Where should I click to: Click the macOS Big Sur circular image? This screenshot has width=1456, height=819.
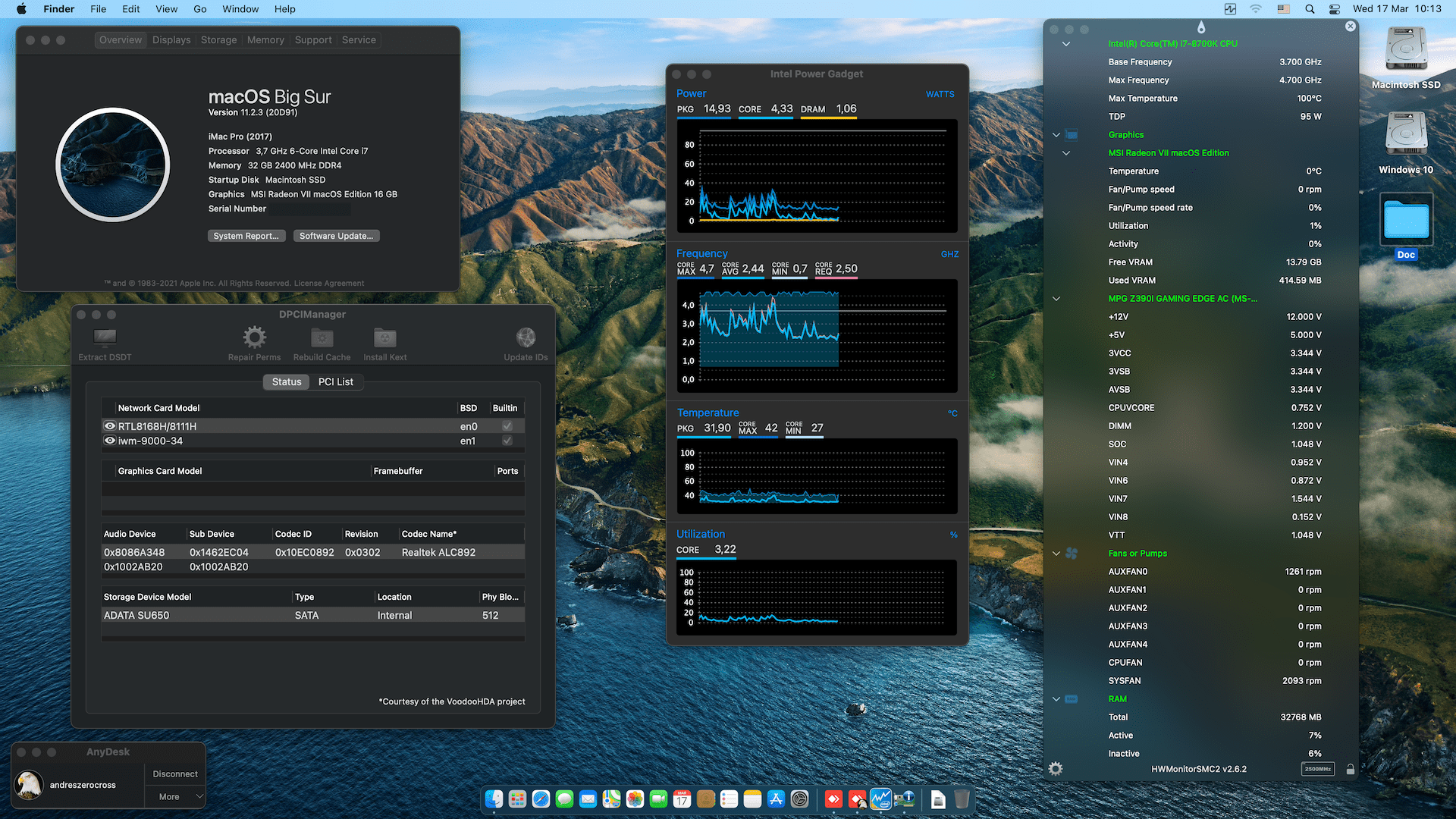coord(112,165)
